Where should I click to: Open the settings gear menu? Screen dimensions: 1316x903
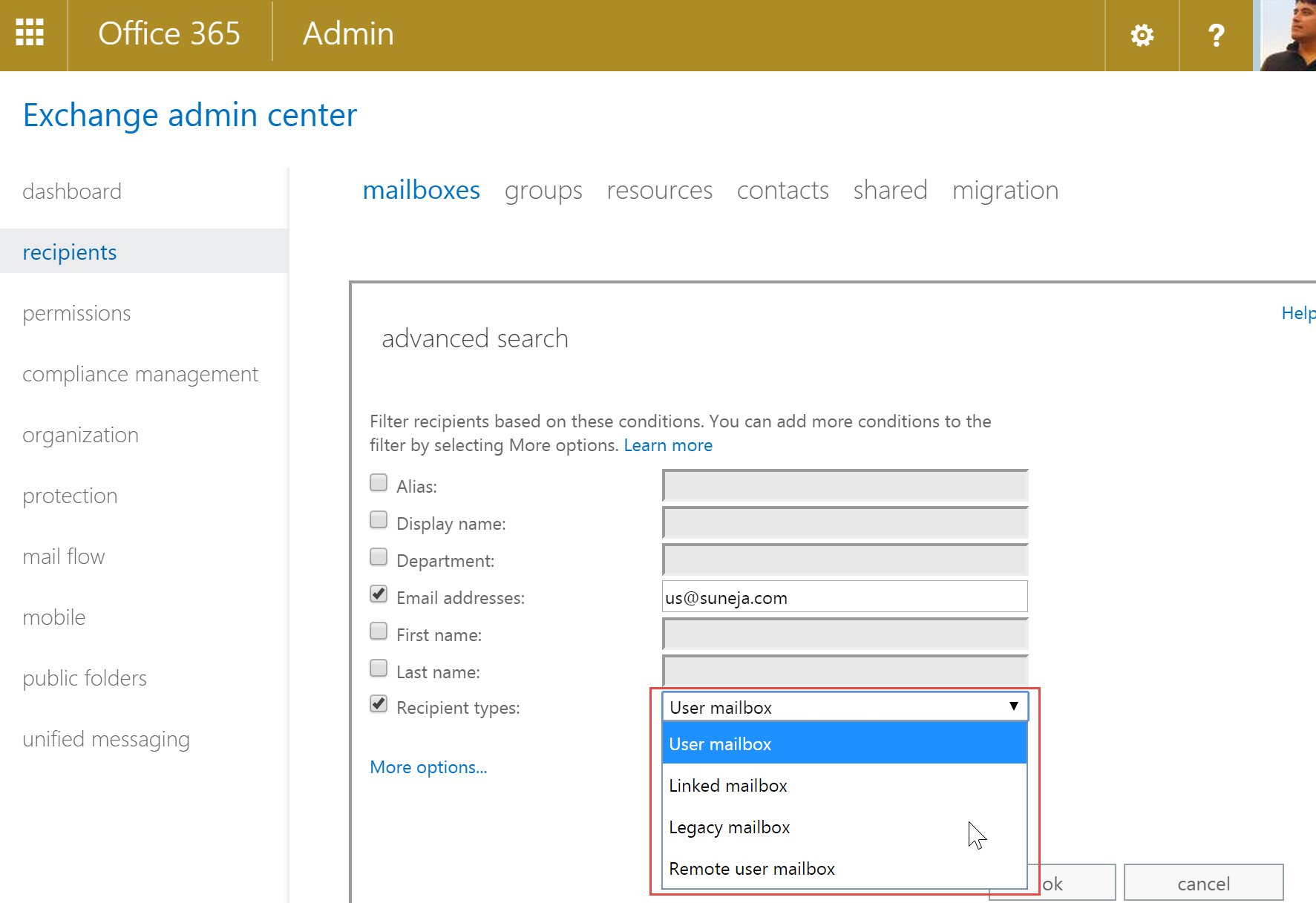click(x=1142, y=35)
